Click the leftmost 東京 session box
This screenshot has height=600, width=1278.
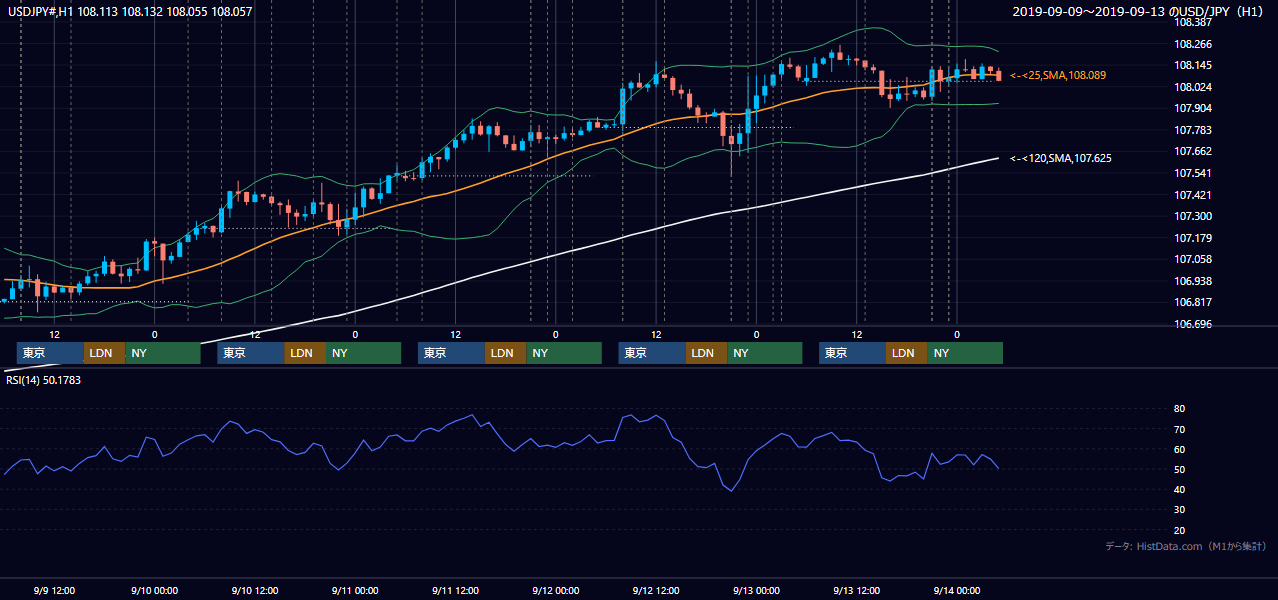pos(50,353)
